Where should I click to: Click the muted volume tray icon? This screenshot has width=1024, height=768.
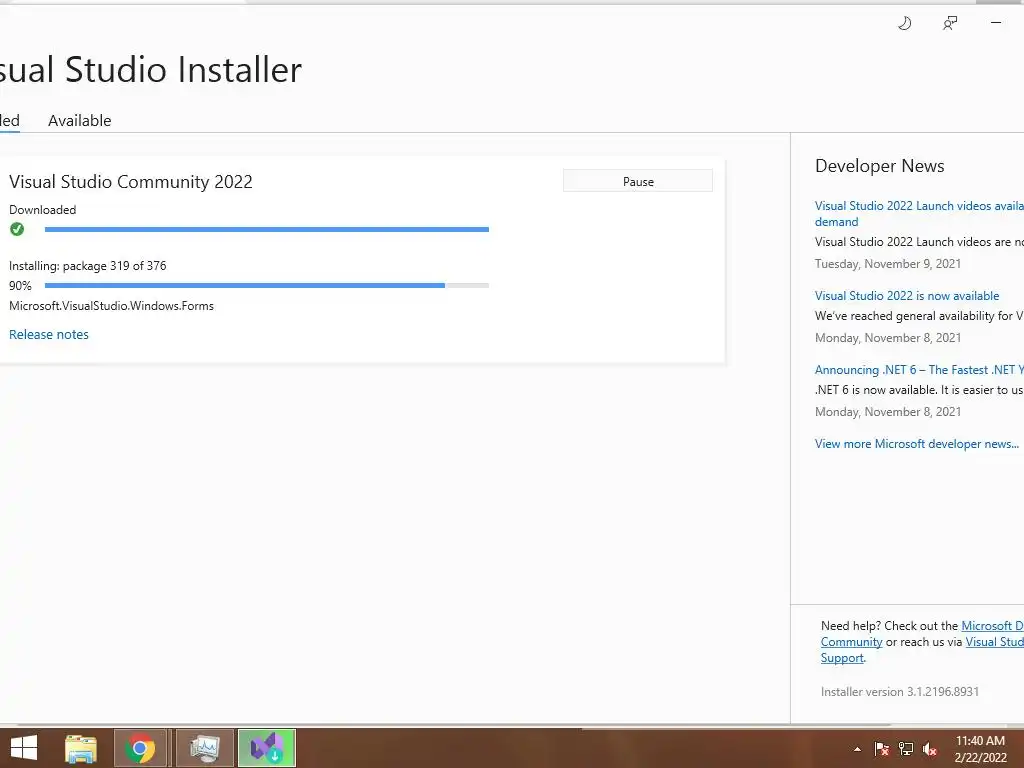[930, 749]
